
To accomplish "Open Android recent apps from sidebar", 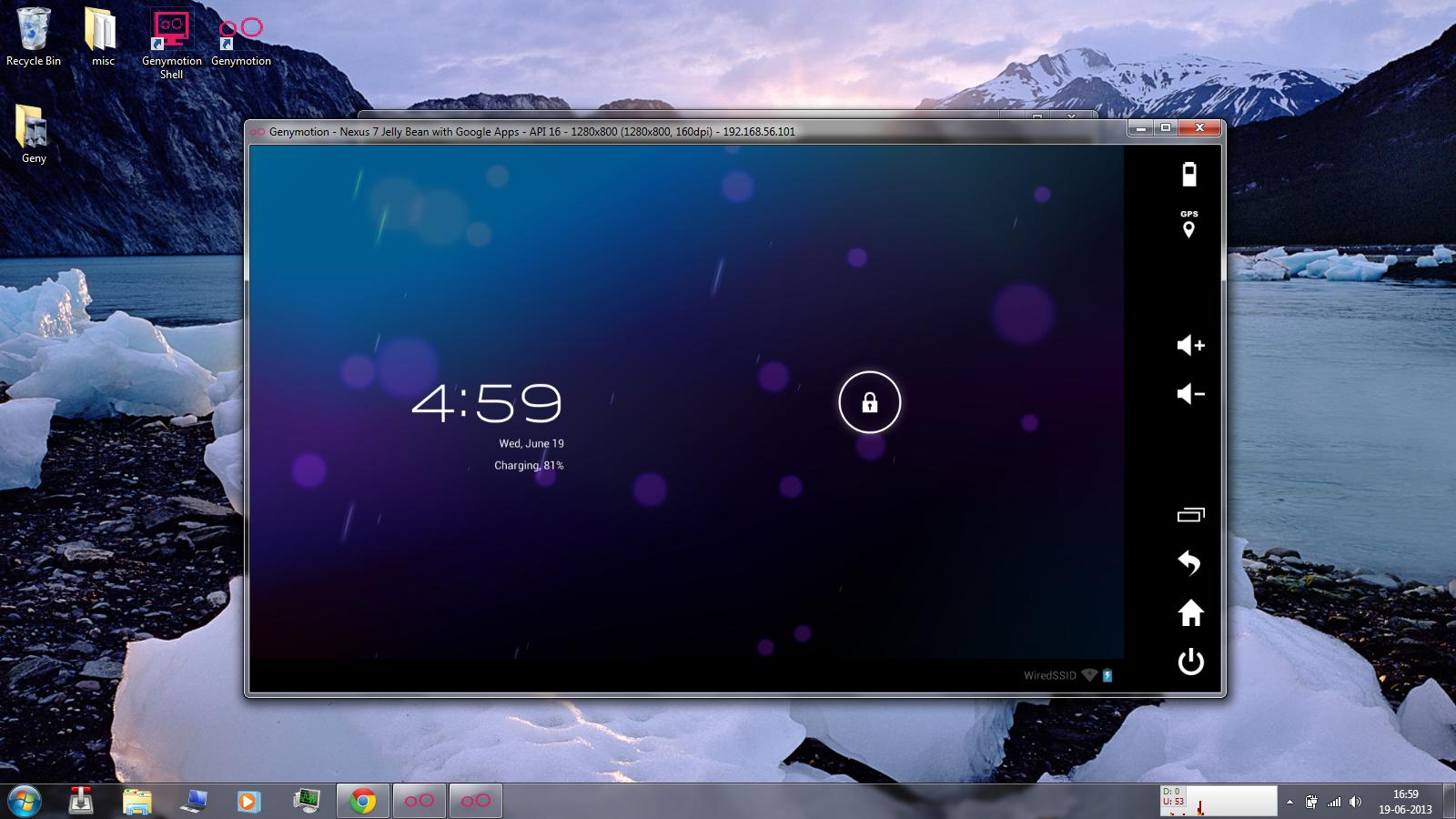I will point(1192,515).
